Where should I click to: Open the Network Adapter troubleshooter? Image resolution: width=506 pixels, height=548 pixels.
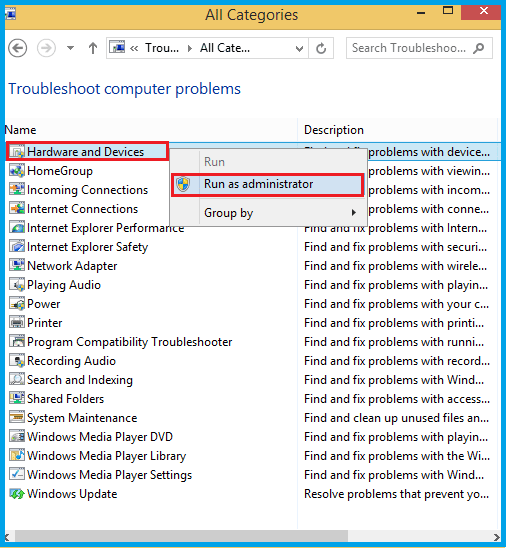(72, 266)
